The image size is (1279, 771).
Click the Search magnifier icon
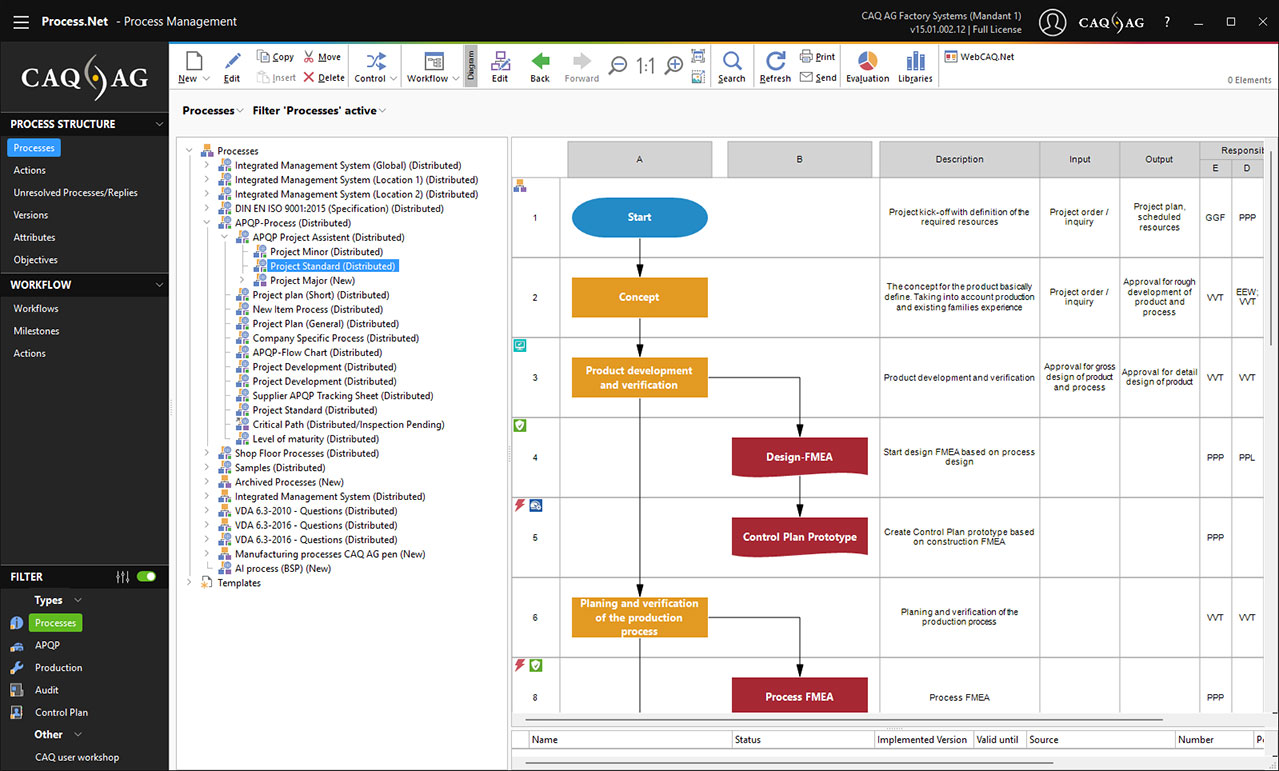731,62
